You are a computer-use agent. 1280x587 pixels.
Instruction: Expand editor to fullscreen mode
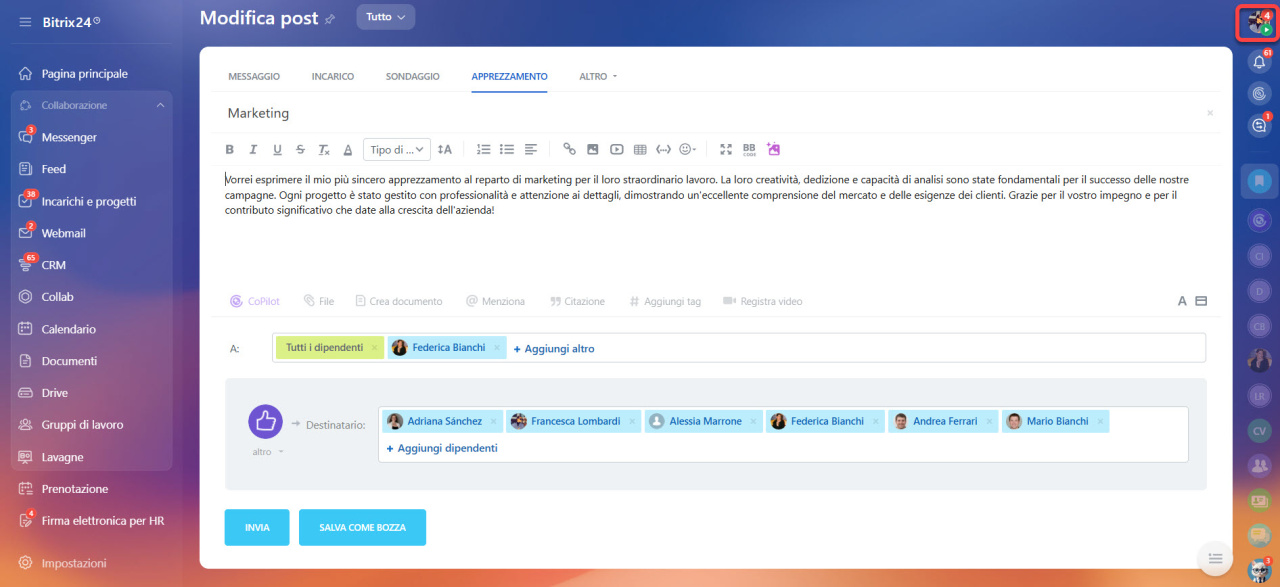click(x=726, y=150)
